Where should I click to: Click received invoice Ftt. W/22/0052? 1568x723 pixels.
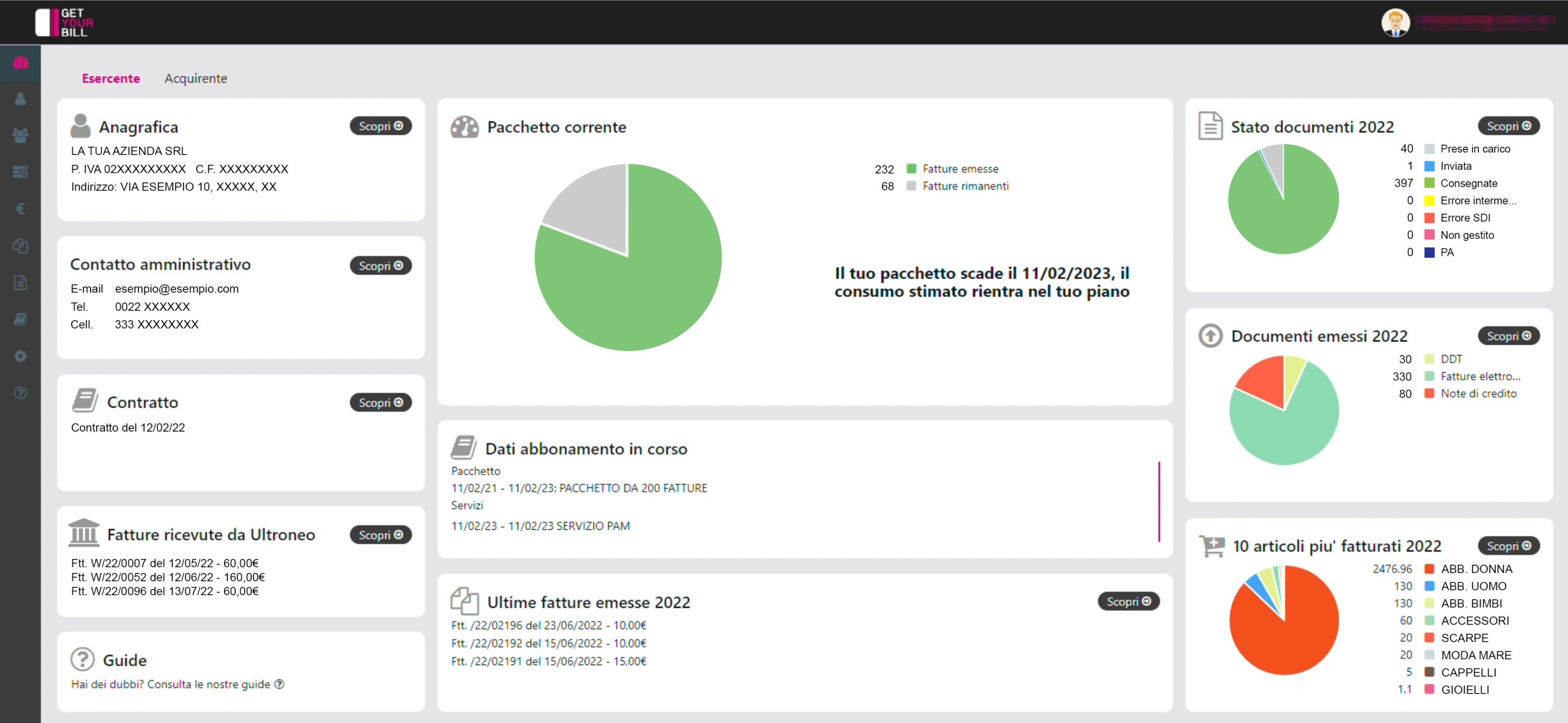coord(168,577)
